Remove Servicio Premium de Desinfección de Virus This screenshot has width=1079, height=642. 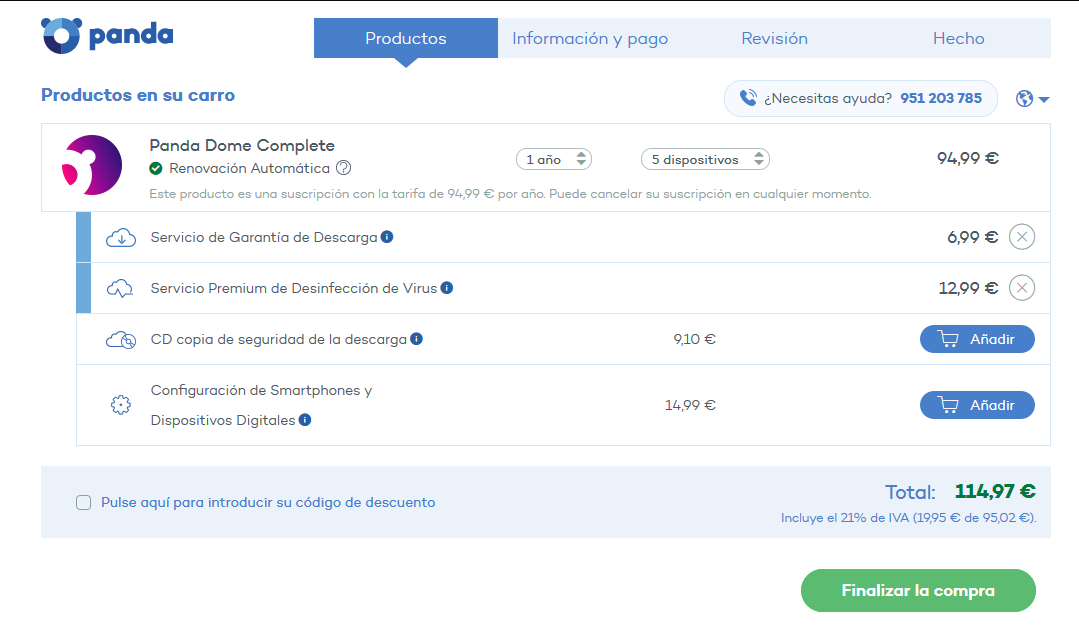[x=1022, y=288]
